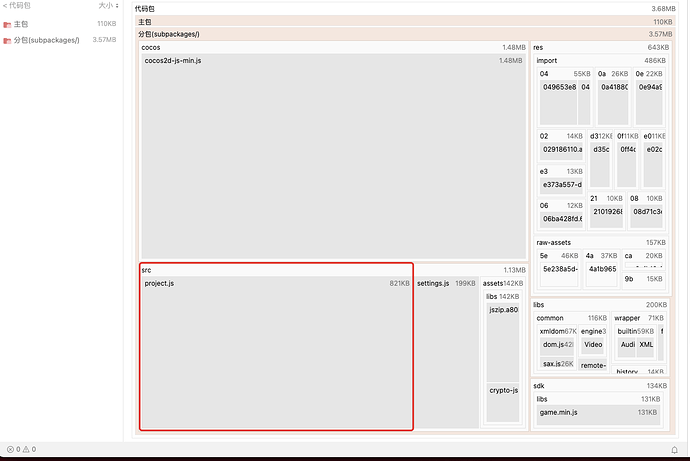Select the settings.js 199KB block
Viewport: 690px width, 461px height.
tap(446, 353)
